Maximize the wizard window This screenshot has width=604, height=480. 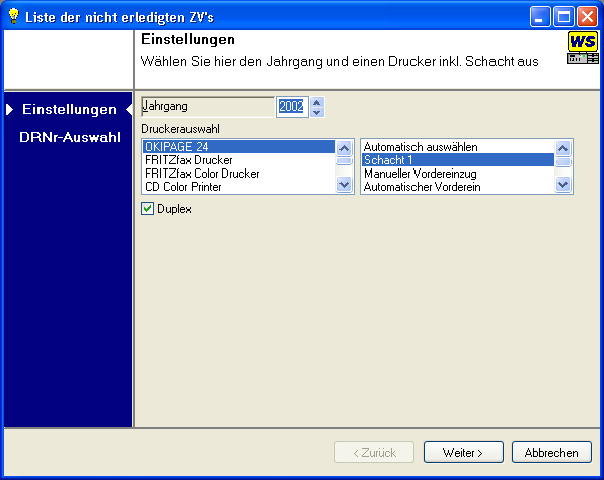pos(564,17)
